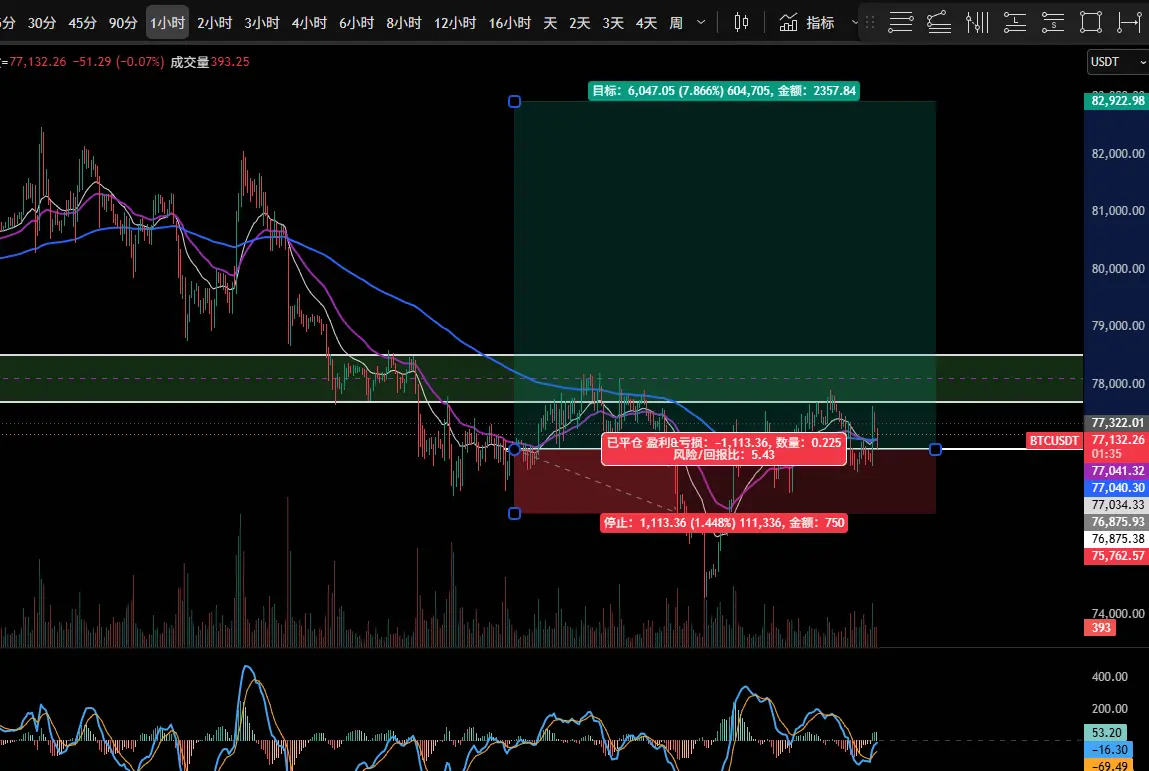Click the purple 77,041.32 moving average tag
1149x771 pixels.
(x=1117, y=471)
